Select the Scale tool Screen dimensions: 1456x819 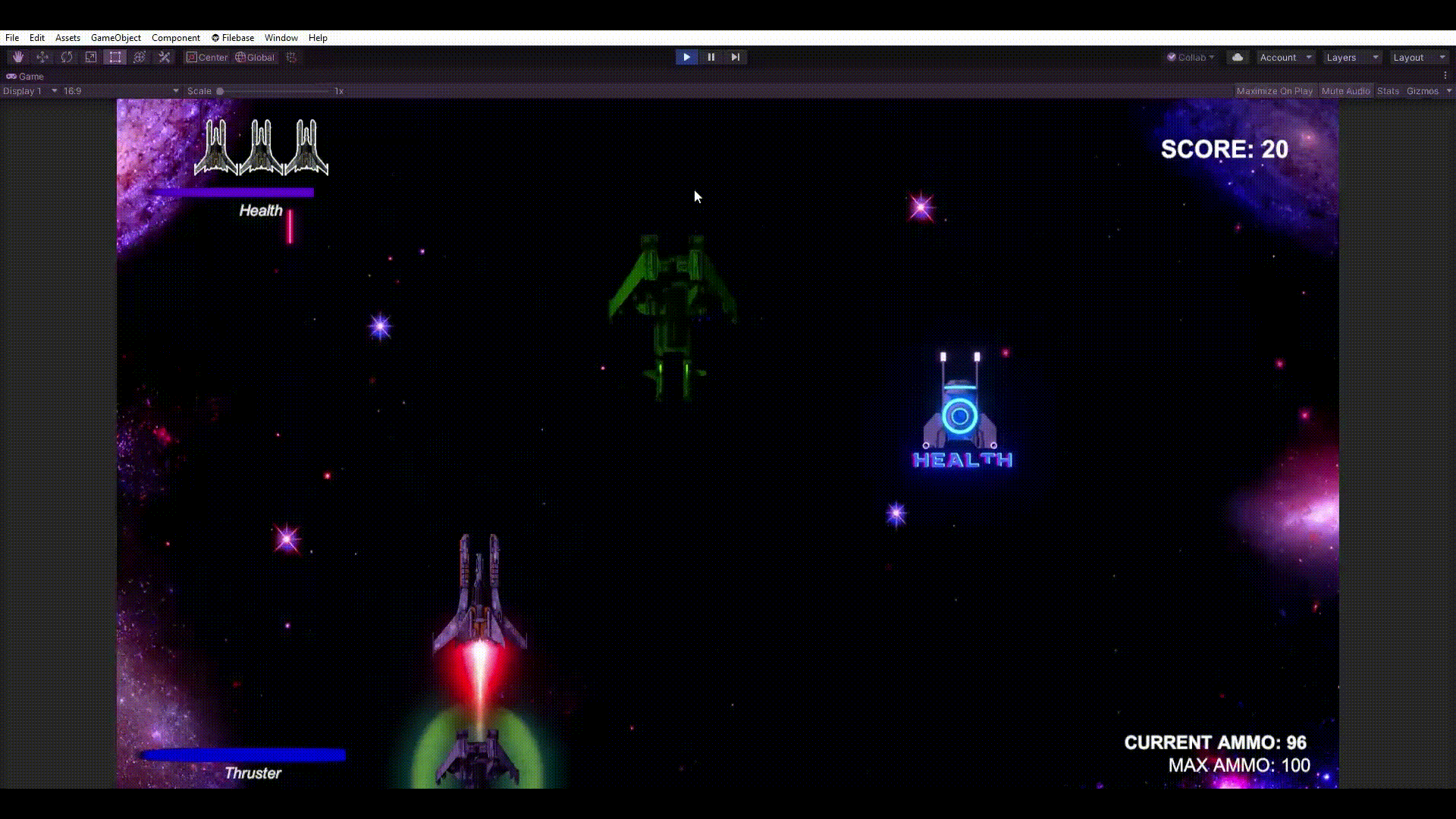pos(91,57)
